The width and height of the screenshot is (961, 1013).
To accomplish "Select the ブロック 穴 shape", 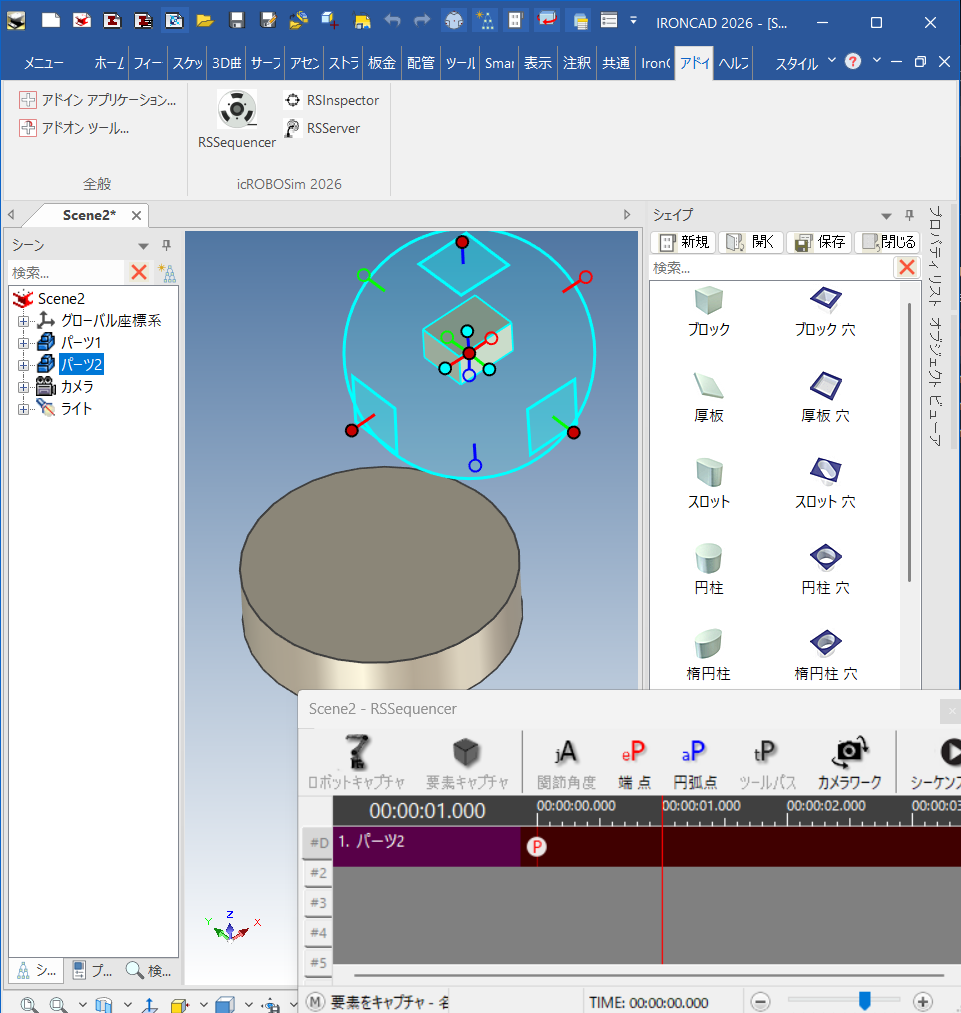I will click(825, 311).
